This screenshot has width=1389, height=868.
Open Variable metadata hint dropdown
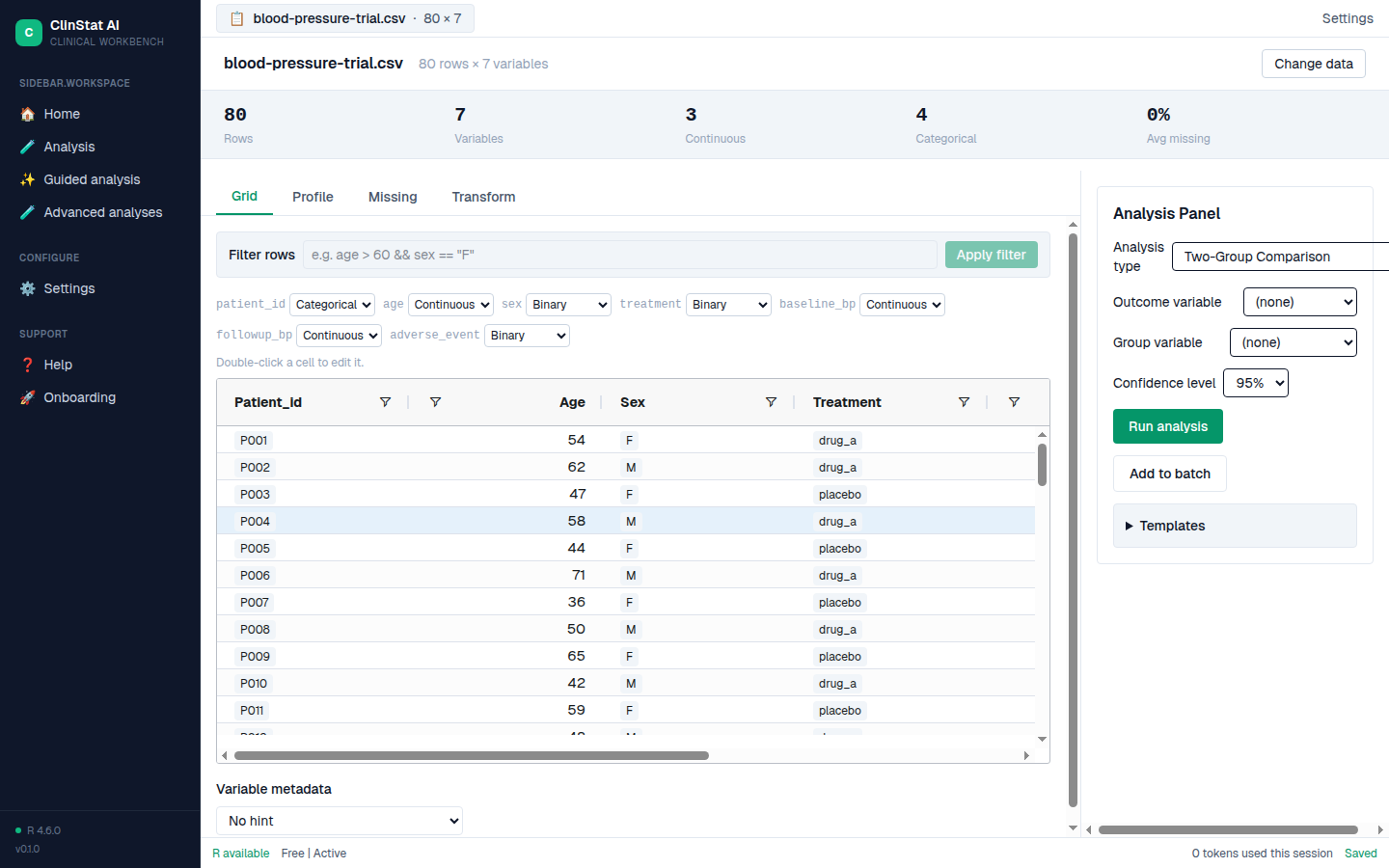(340, 821)
